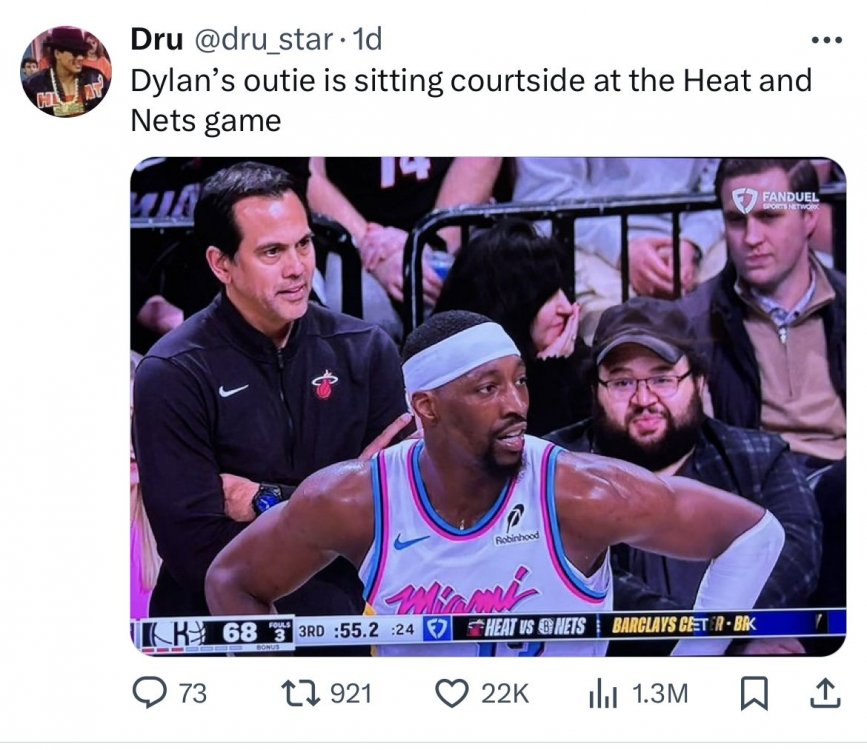The height and width of the screenshot is (750, 867).
Task: Click the 1.3M views count
Action: (660, 694)
